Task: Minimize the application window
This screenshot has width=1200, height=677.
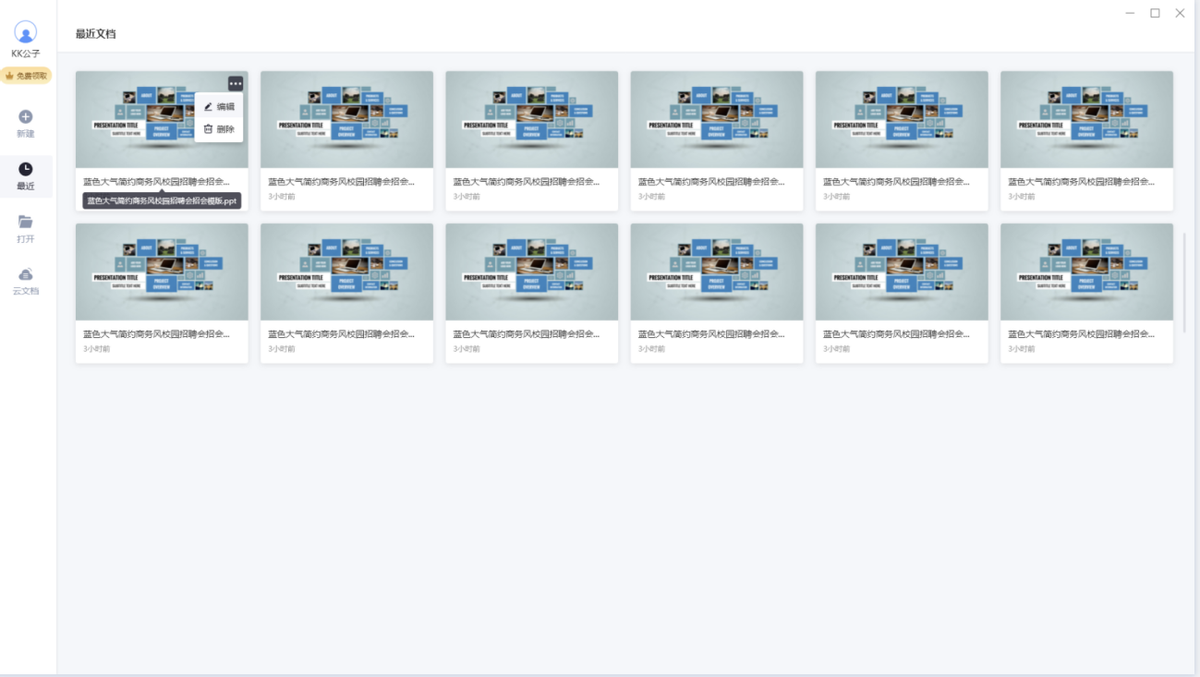Action: click(1130, 13)
